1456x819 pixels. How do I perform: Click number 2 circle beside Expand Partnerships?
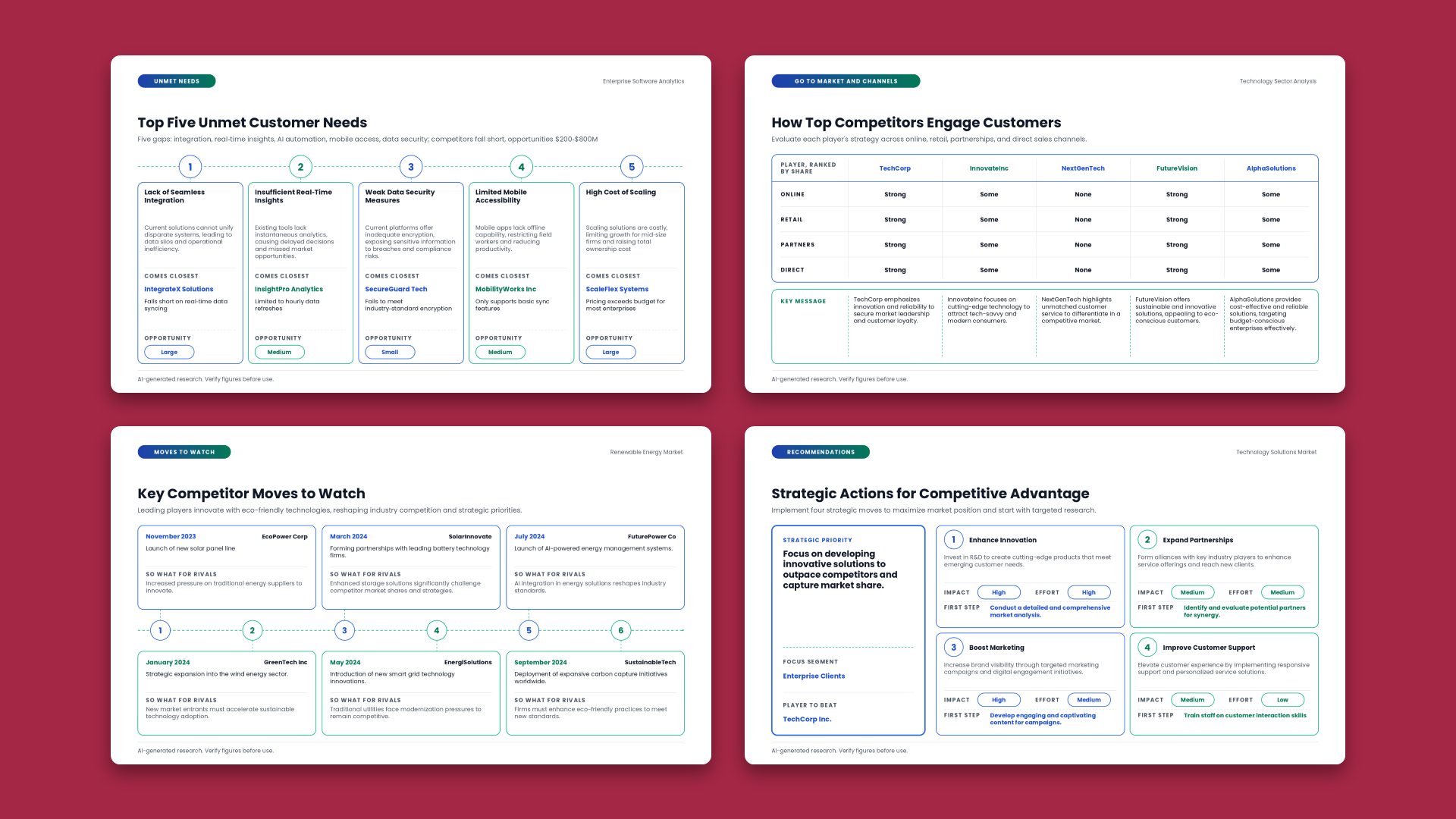pos(1147,540)
